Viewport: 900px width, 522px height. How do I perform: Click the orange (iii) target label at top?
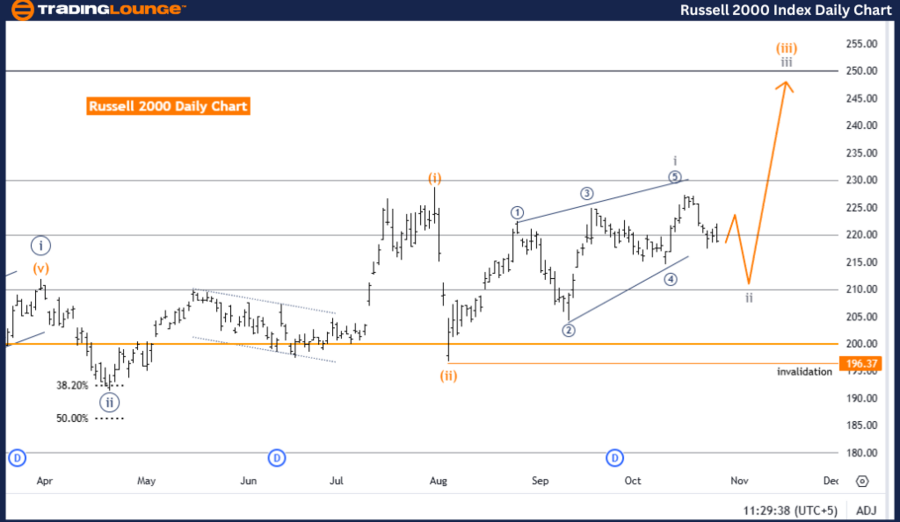point(786,48)
